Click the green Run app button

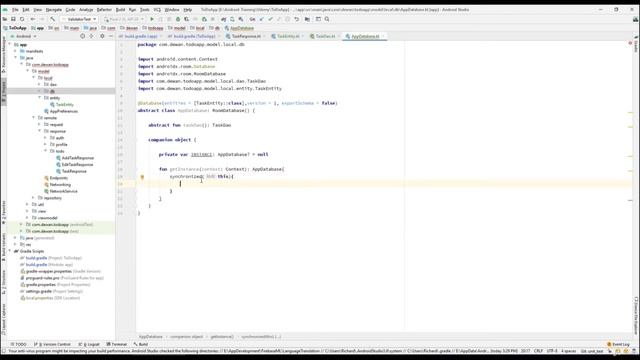(x=152, y=19)
